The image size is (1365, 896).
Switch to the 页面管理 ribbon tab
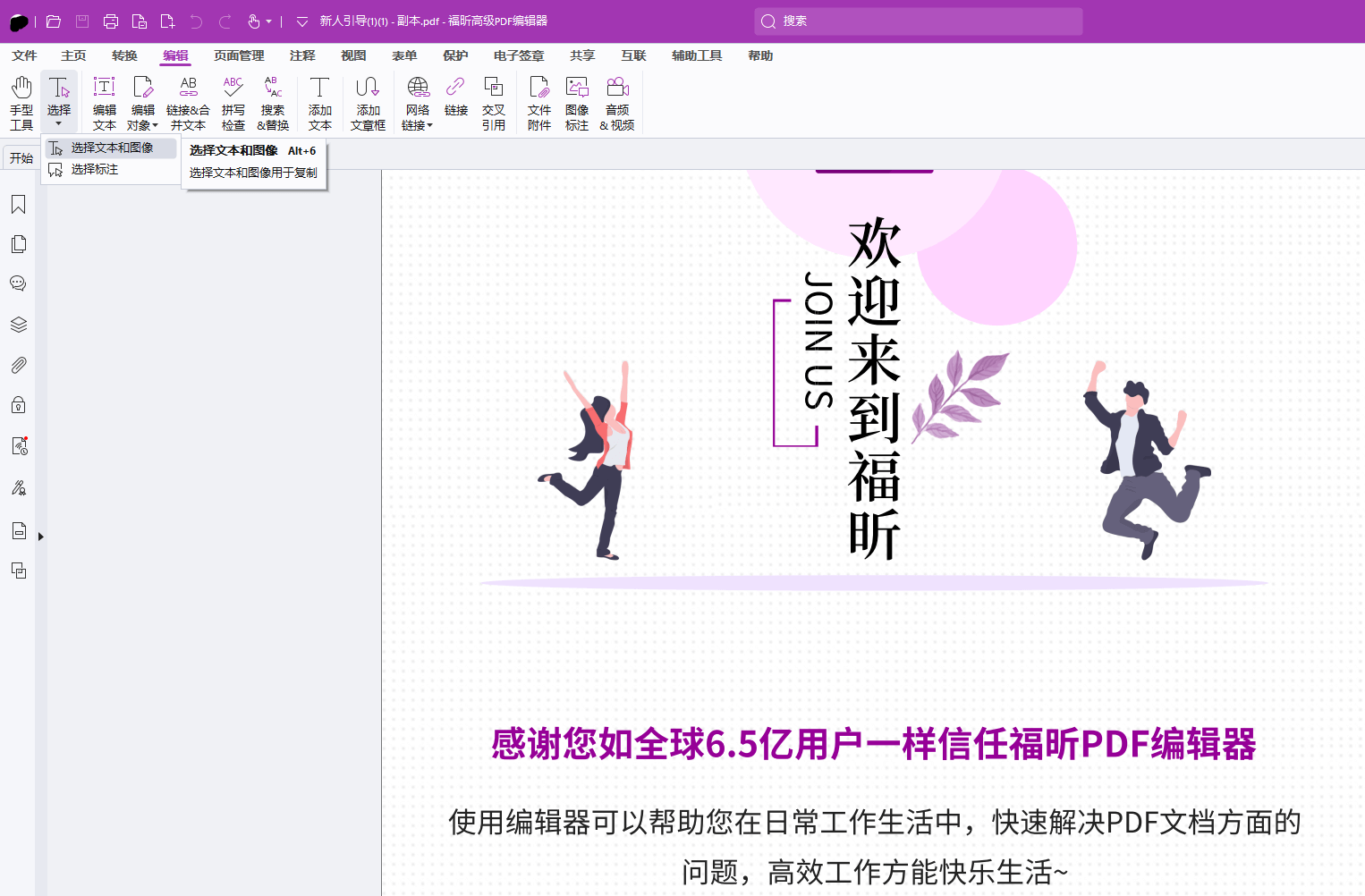pos(239,55)
